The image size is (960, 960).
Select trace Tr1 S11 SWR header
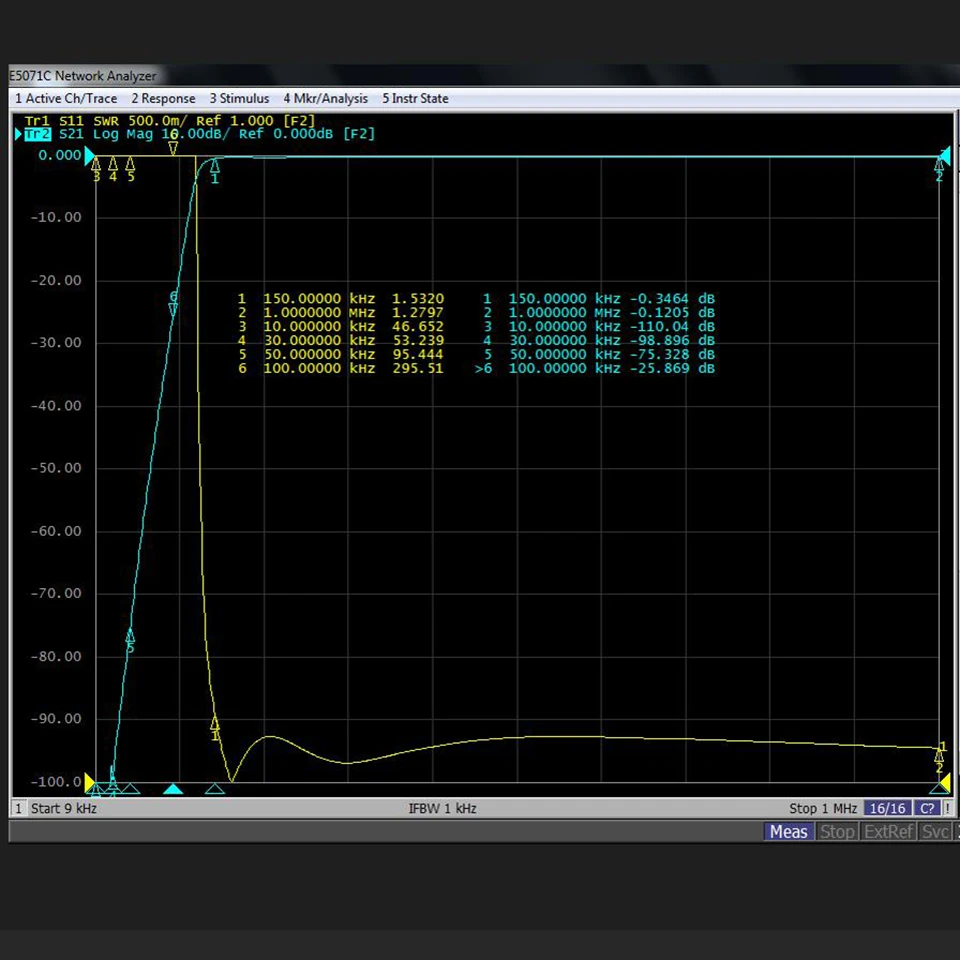[x=170, y=121]
